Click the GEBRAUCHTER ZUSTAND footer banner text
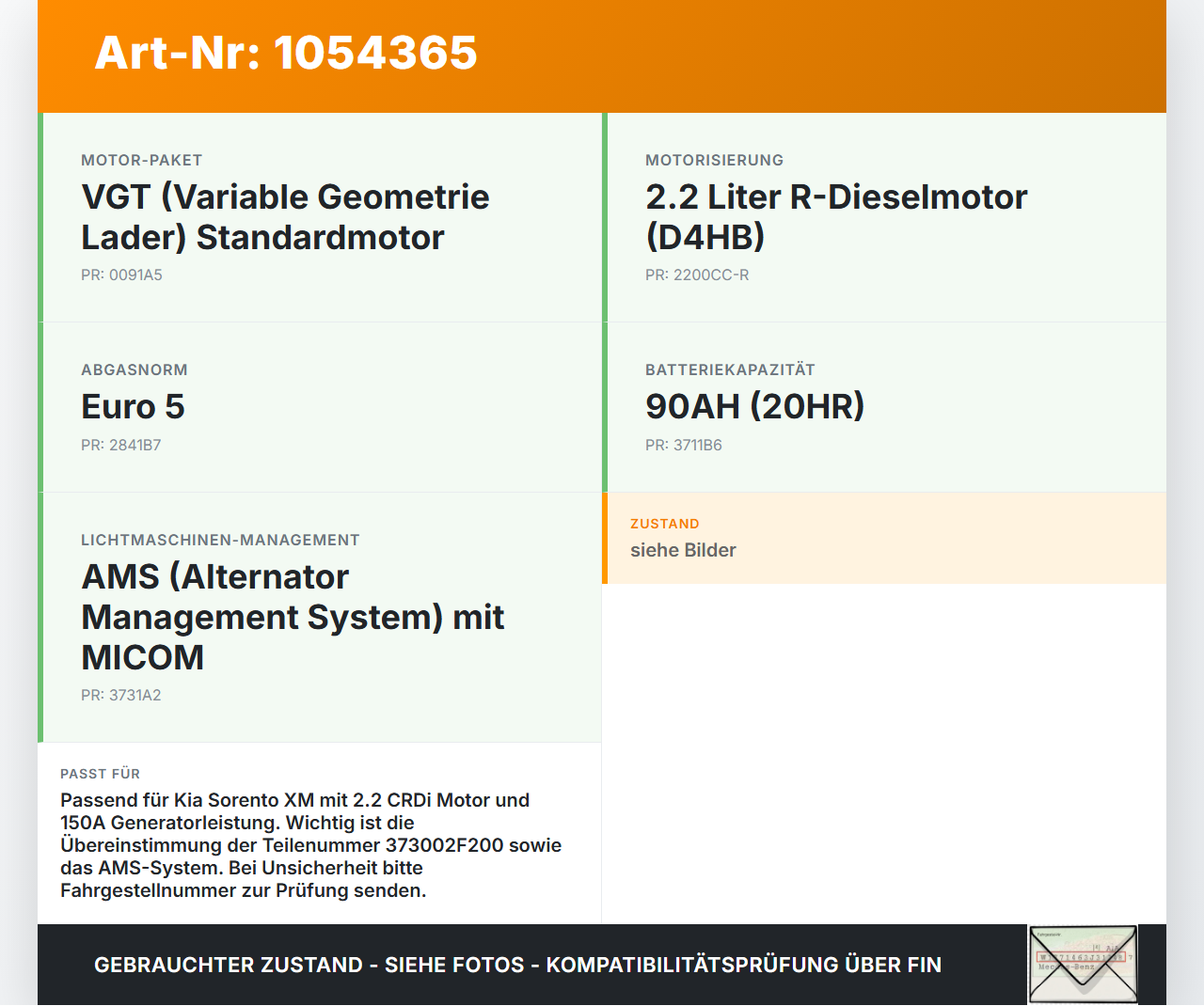Image resolution: width=1204 pixels, height=1006 pixels. (x=517, y=965)
